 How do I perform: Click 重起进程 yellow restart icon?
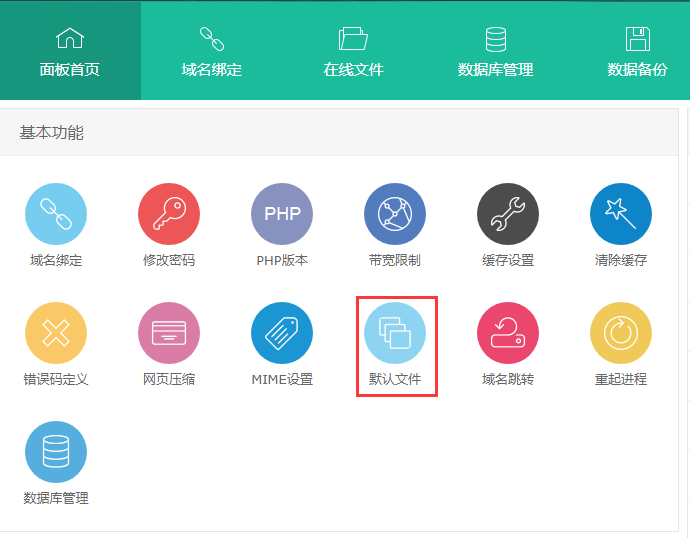click(621, 333)
